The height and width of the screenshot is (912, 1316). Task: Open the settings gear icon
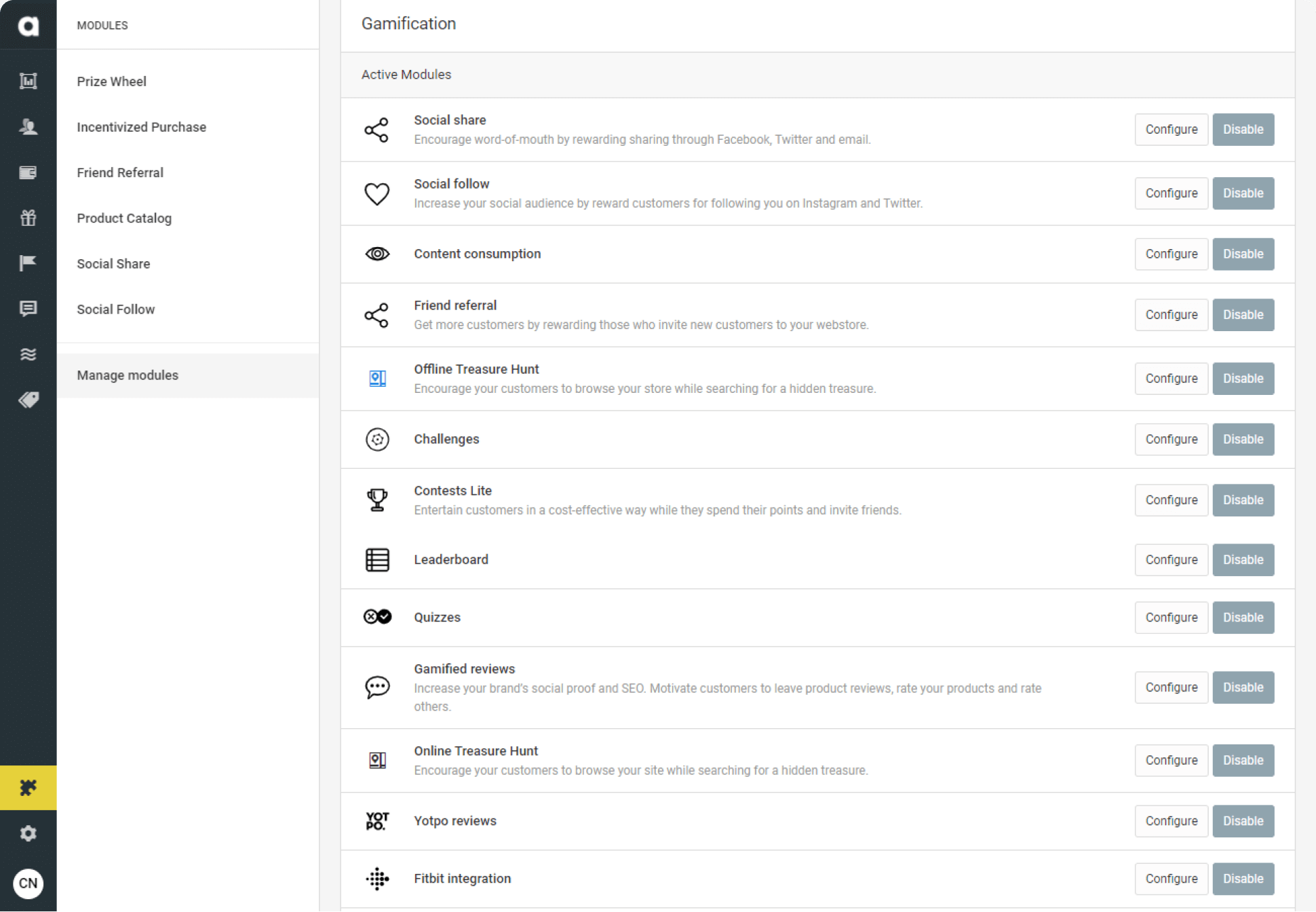(28, 833)
